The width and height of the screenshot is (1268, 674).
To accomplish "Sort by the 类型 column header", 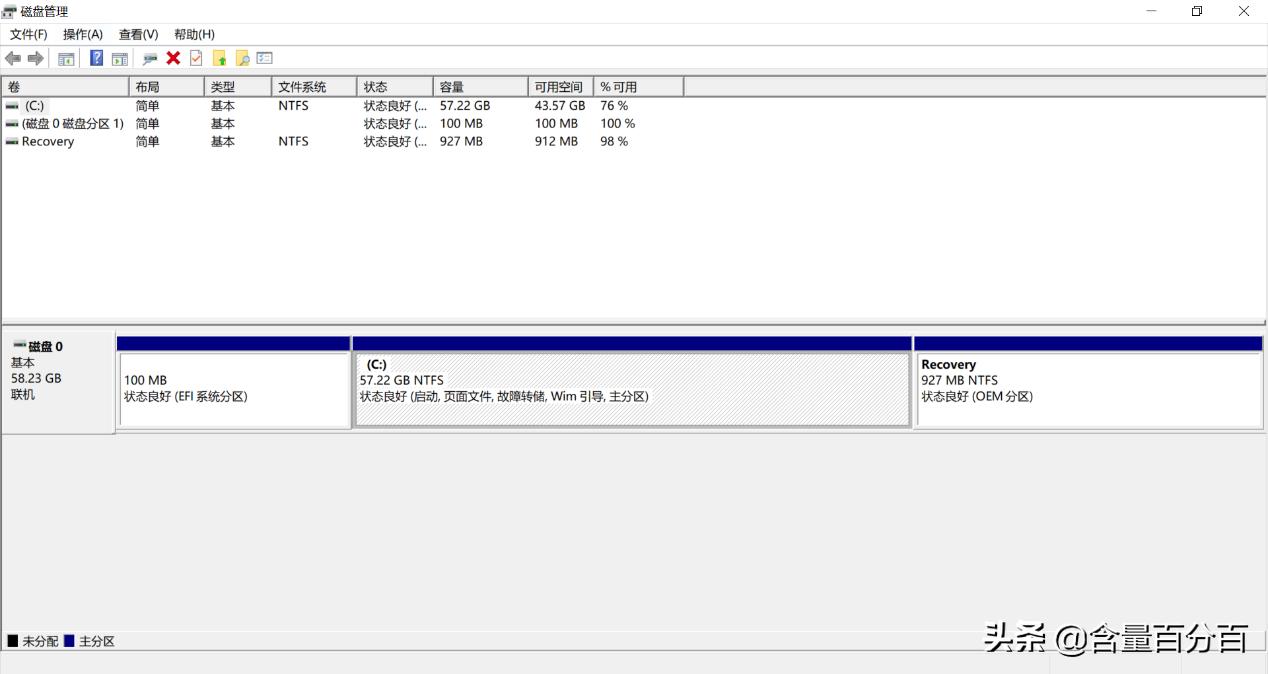I will 238,87.
